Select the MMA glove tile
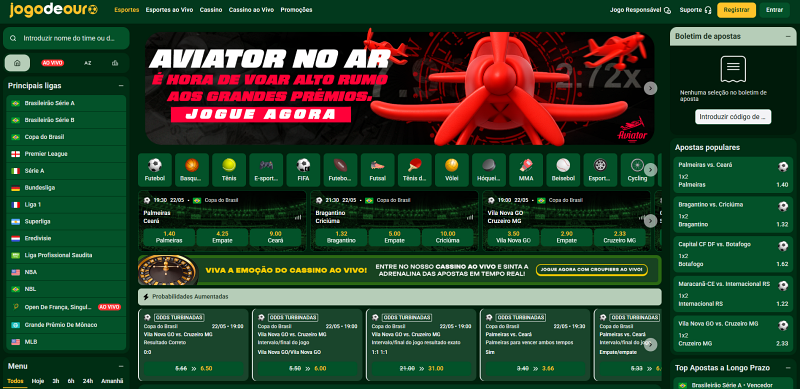 click(526, 170)
